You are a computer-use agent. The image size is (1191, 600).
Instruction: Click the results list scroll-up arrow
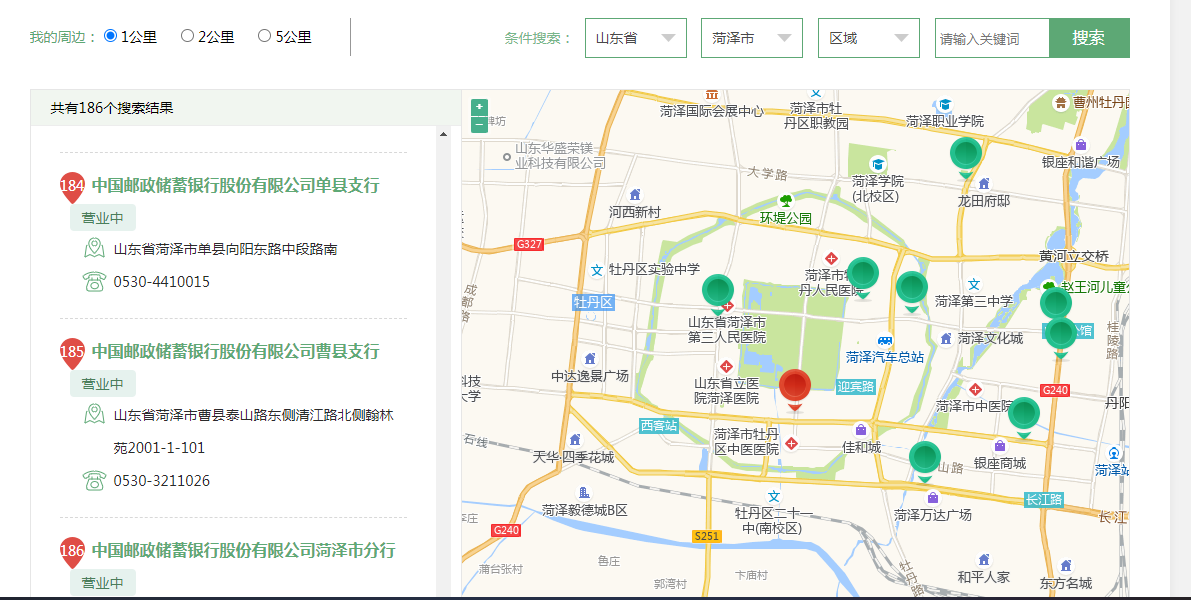point(444,134)
